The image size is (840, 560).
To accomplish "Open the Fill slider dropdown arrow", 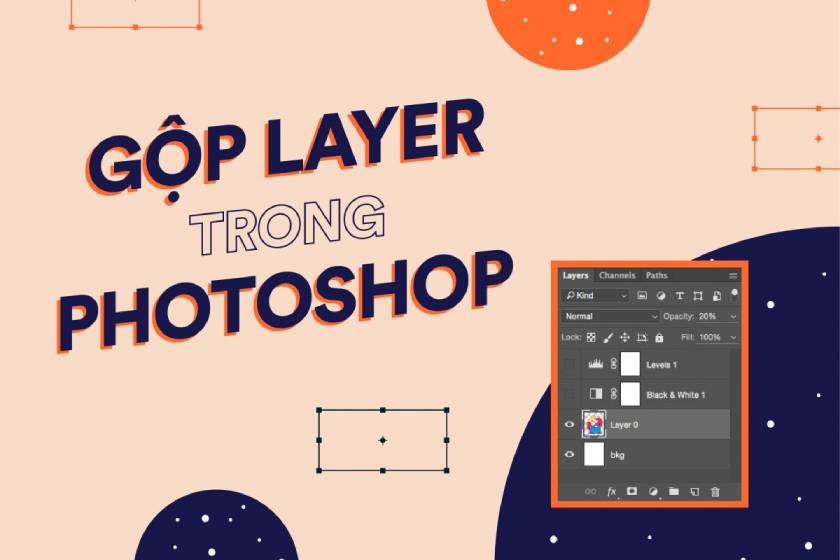I will pyautogui.click(x=733, y=338).
